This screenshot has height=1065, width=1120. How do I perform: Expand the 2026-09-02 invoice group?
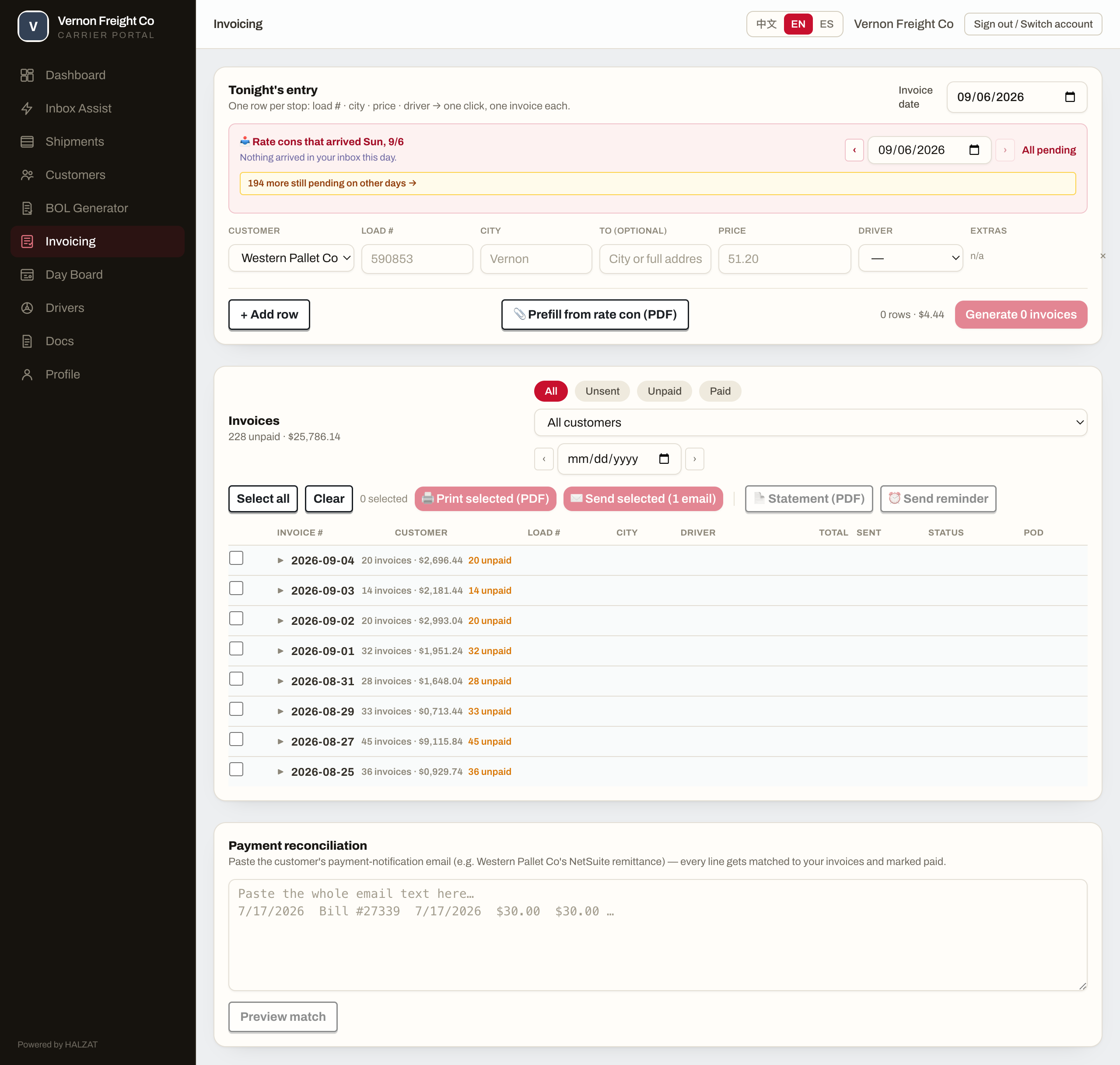pyautogui.click(x=280, y=620)
